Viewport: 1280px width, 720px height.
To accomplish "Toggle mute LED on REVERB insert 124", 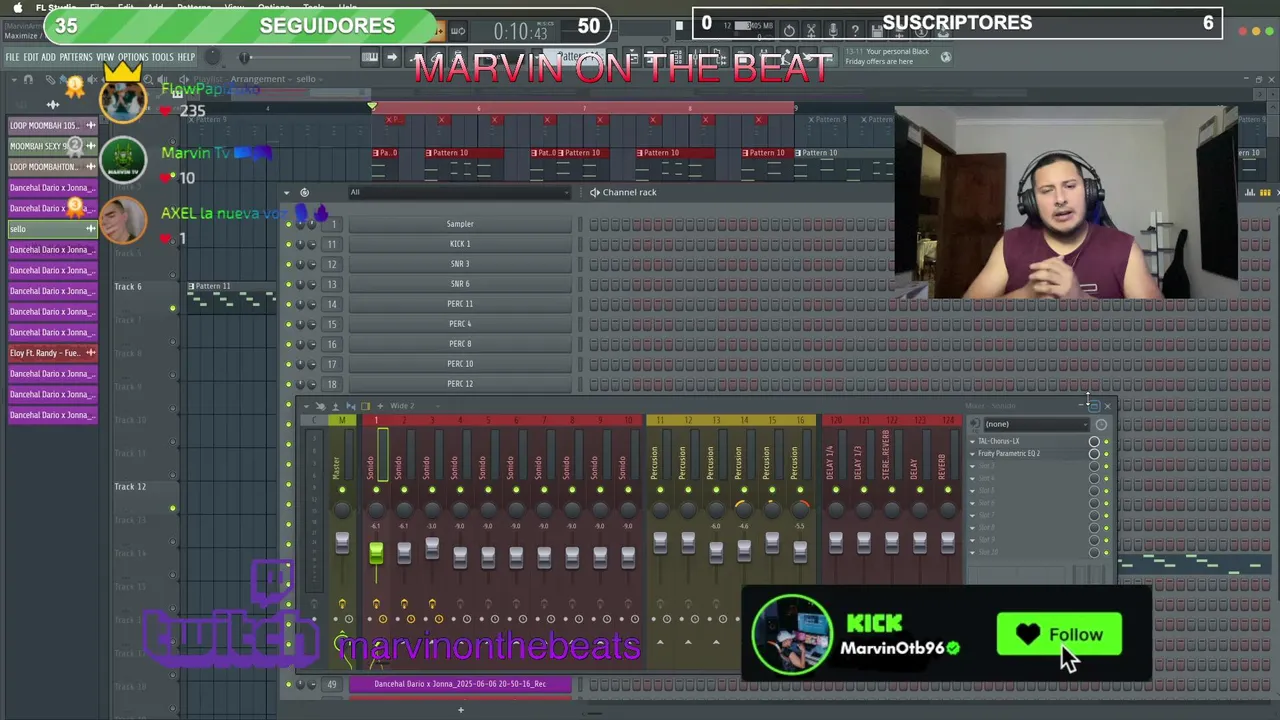I will [947, 490].
